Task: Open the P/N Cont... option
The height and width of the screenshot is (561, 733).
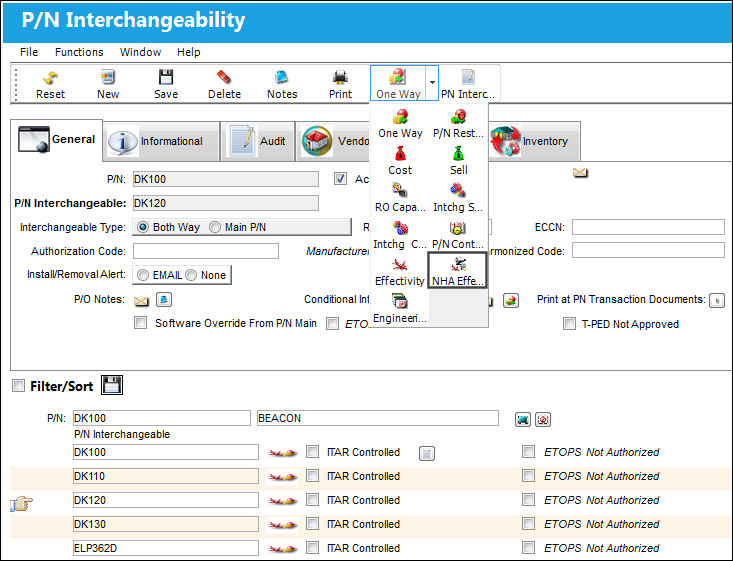Action: (458, 235)
